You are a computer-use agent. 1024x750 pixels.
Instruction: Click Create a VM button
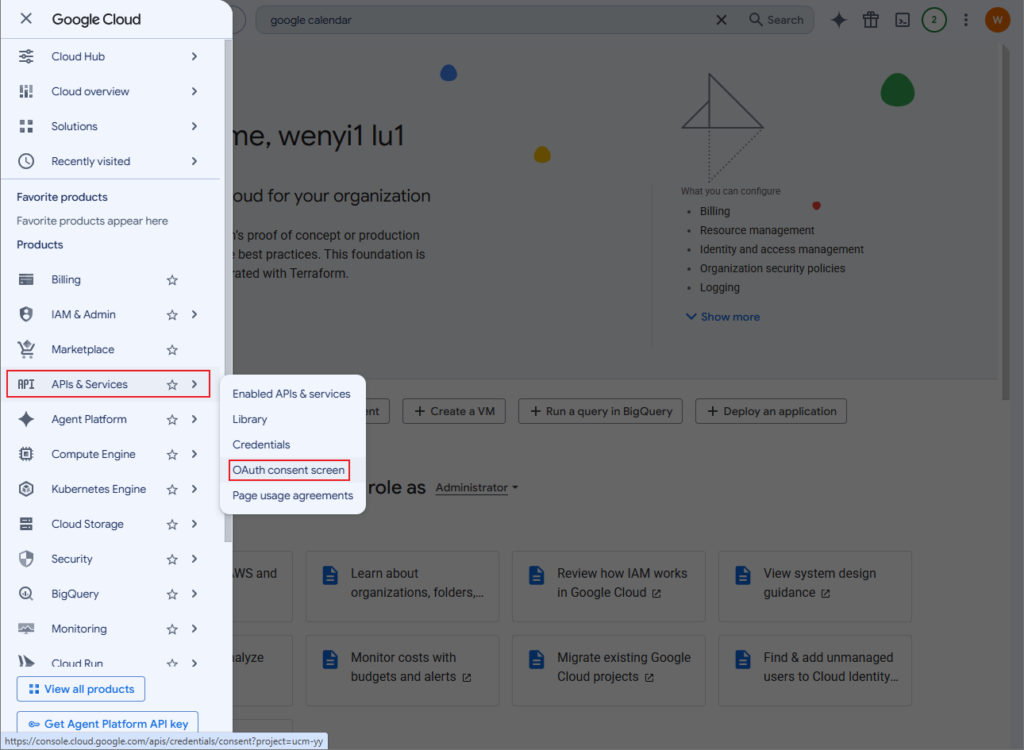[454, 412]
